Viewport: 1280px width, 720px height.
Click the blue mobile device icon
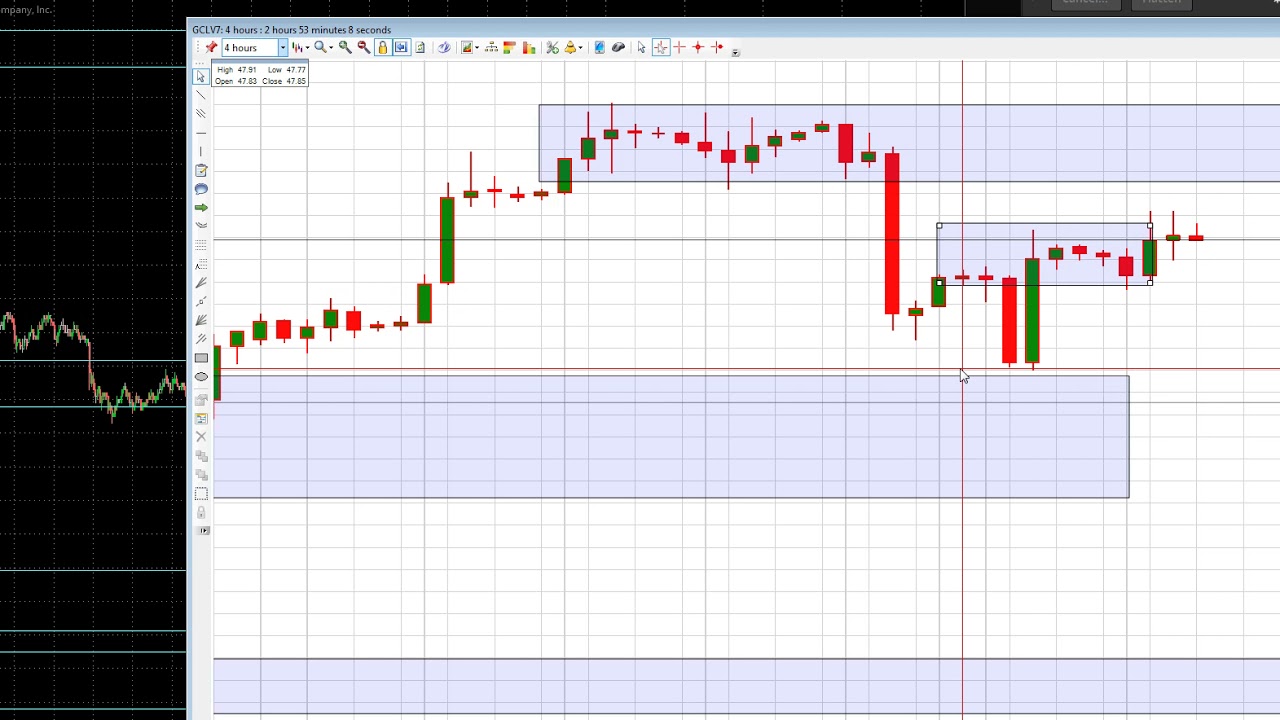600,47
